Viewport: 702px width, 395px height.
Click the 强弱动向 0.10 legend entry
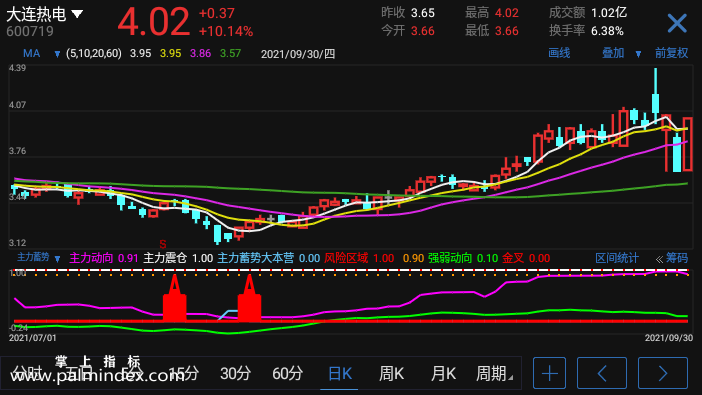point(463,258)
